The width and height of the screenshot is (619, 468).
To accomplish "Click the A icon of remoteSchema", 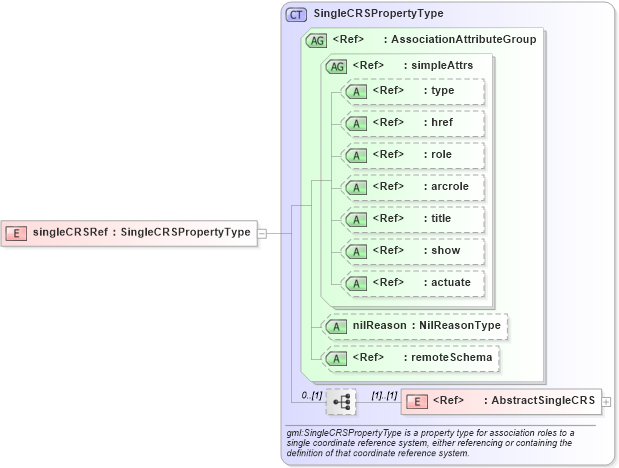I will click(x=337, y=359).
